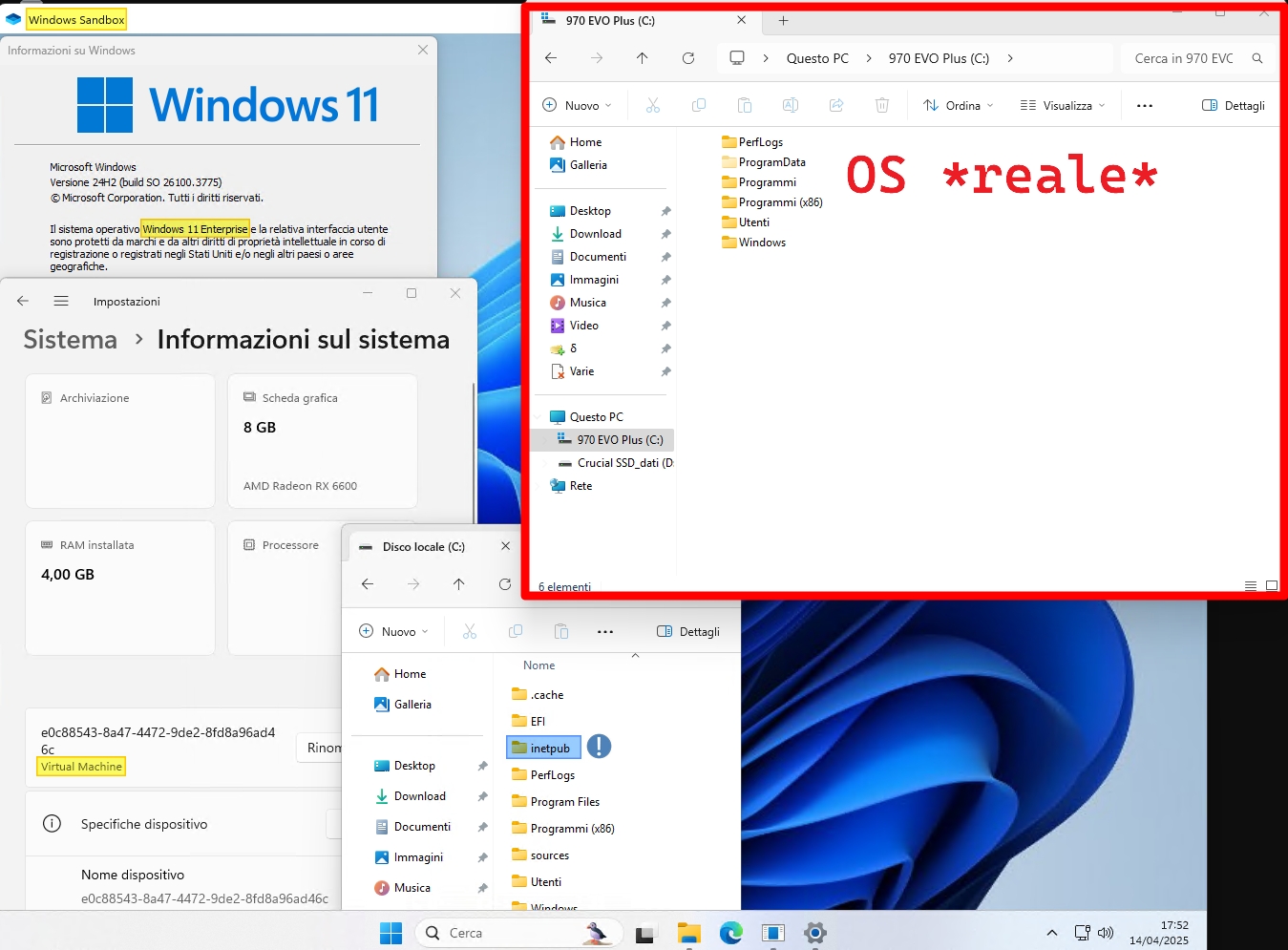The height and width of the screenshot is (950, 1288).
Task: Open three-dot menu in Disco locale (C:) toolbar
Action: click(605, 631)
